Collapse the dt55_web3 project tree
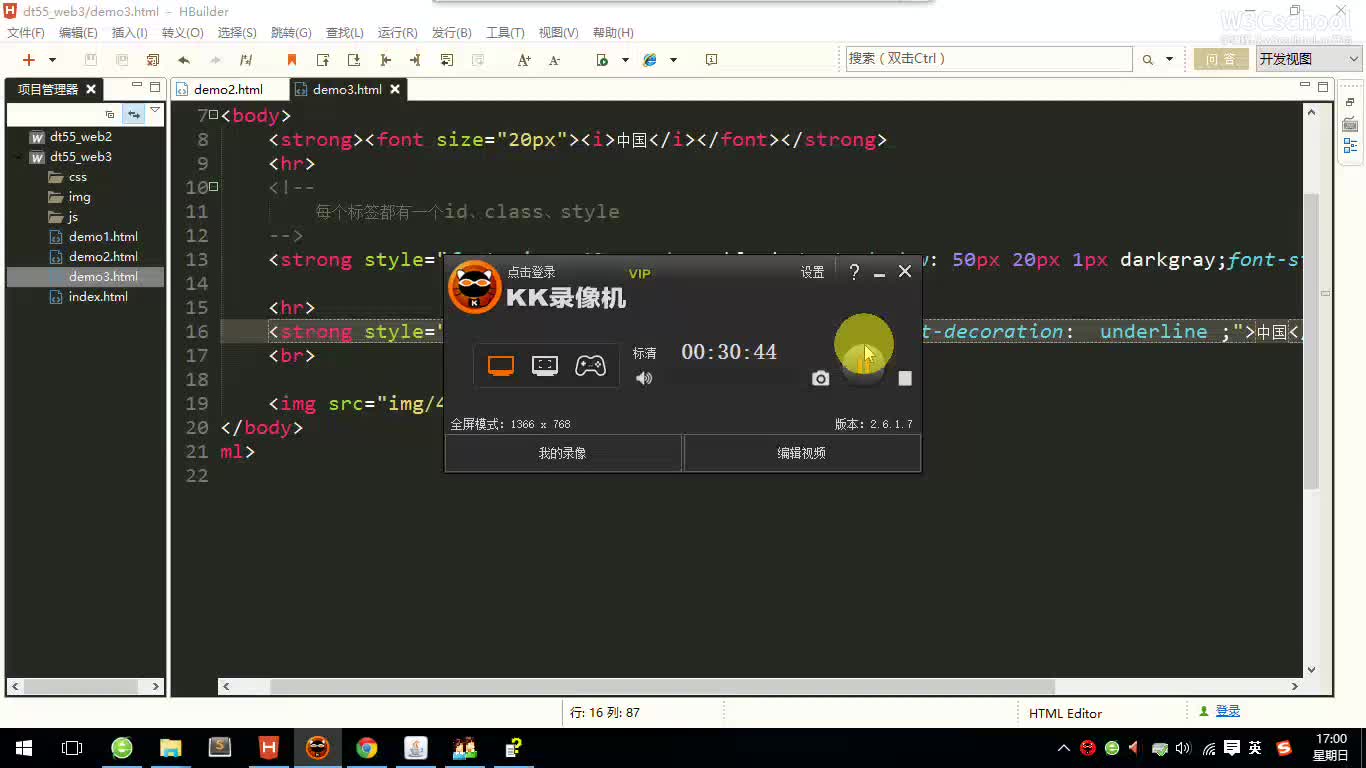1366x768 pixels. 17,156
